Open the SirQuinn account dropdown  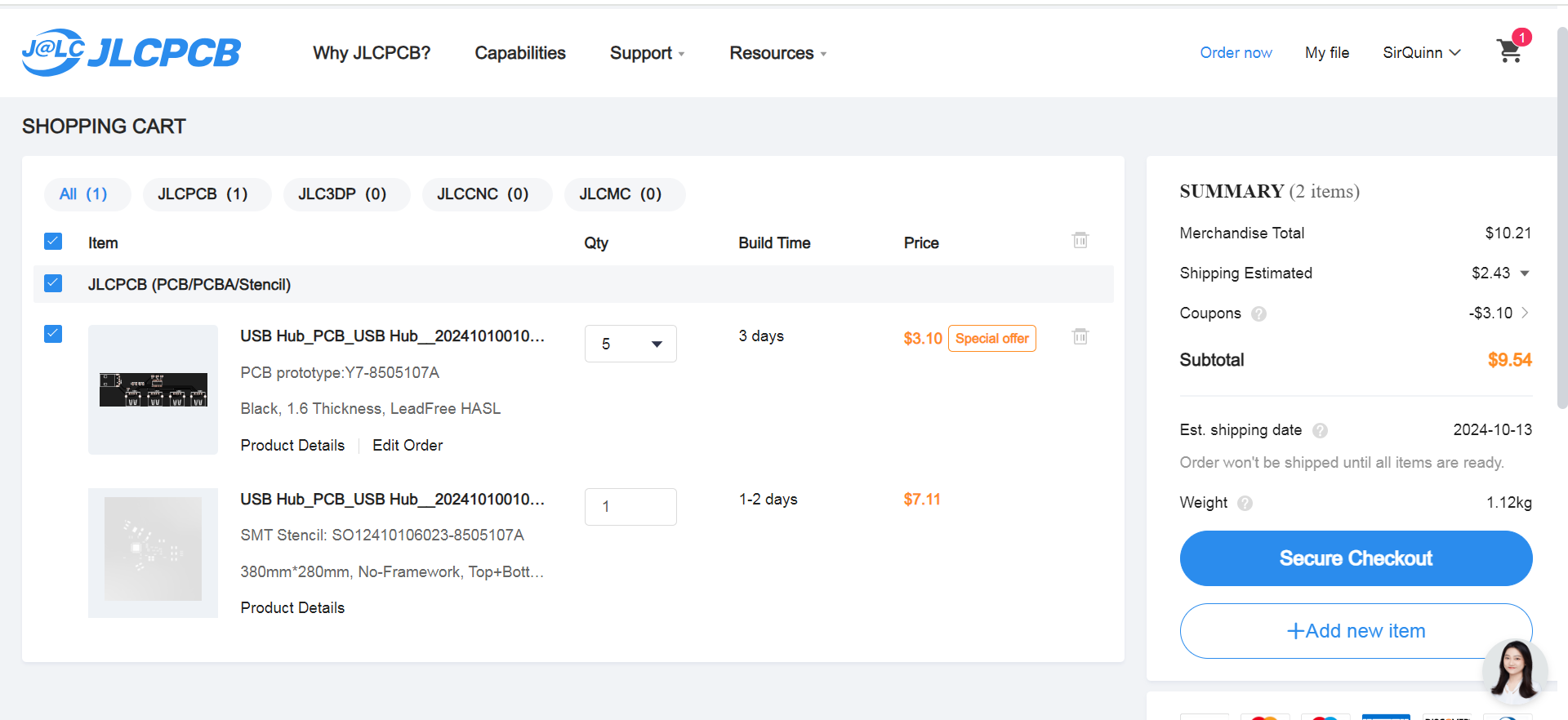pyautogui.click(x=1422, y=52)
